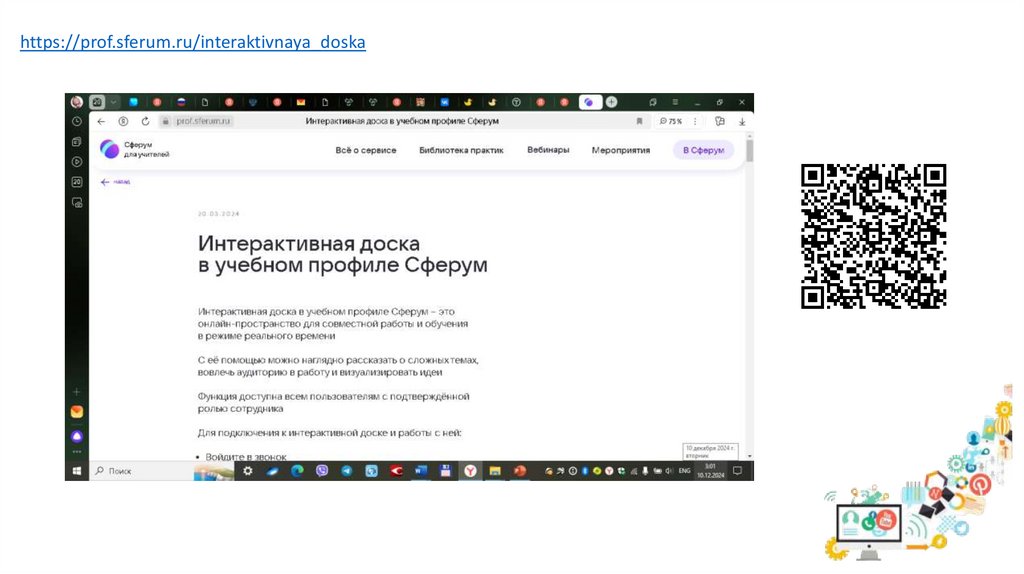This screenshot has height=574, width=1024.
Task: Click the 'назад' back link
Action: click(115, 182)
